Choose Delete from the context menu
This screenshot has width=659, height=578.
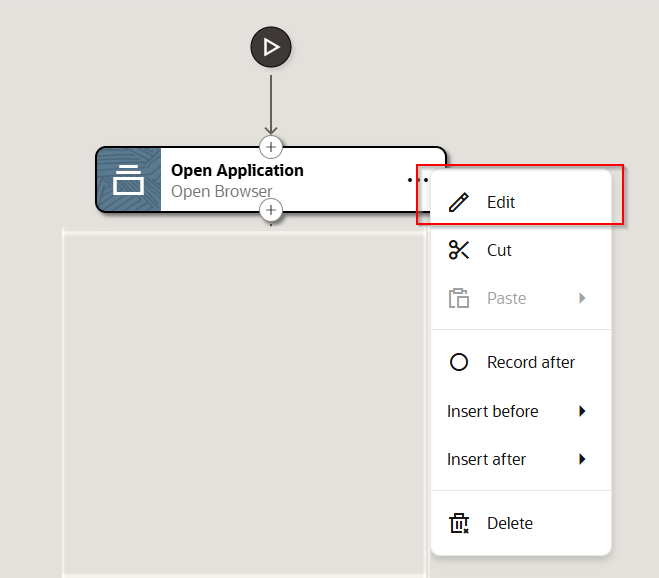click(521, 523)
